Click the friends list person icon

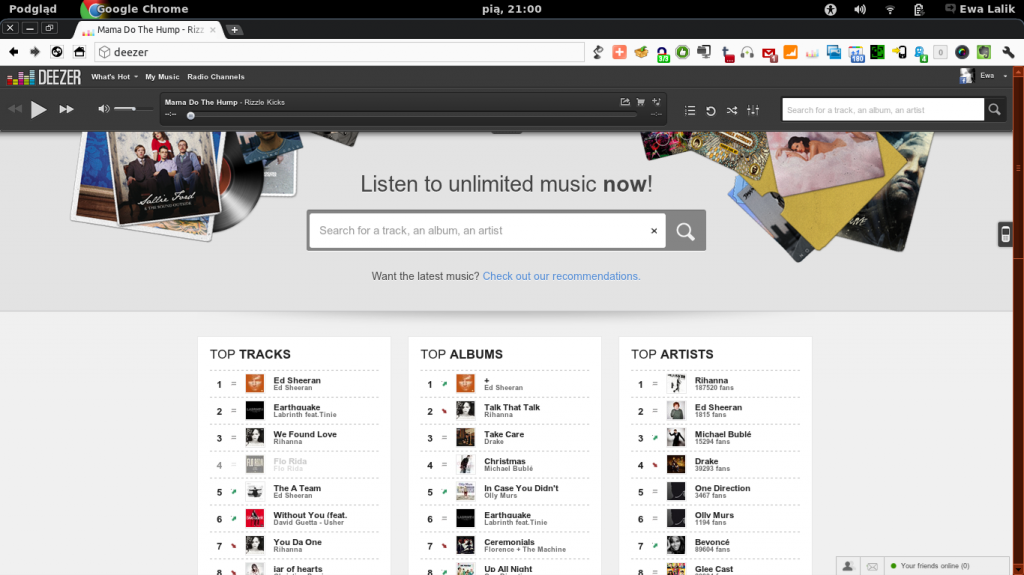847,566
